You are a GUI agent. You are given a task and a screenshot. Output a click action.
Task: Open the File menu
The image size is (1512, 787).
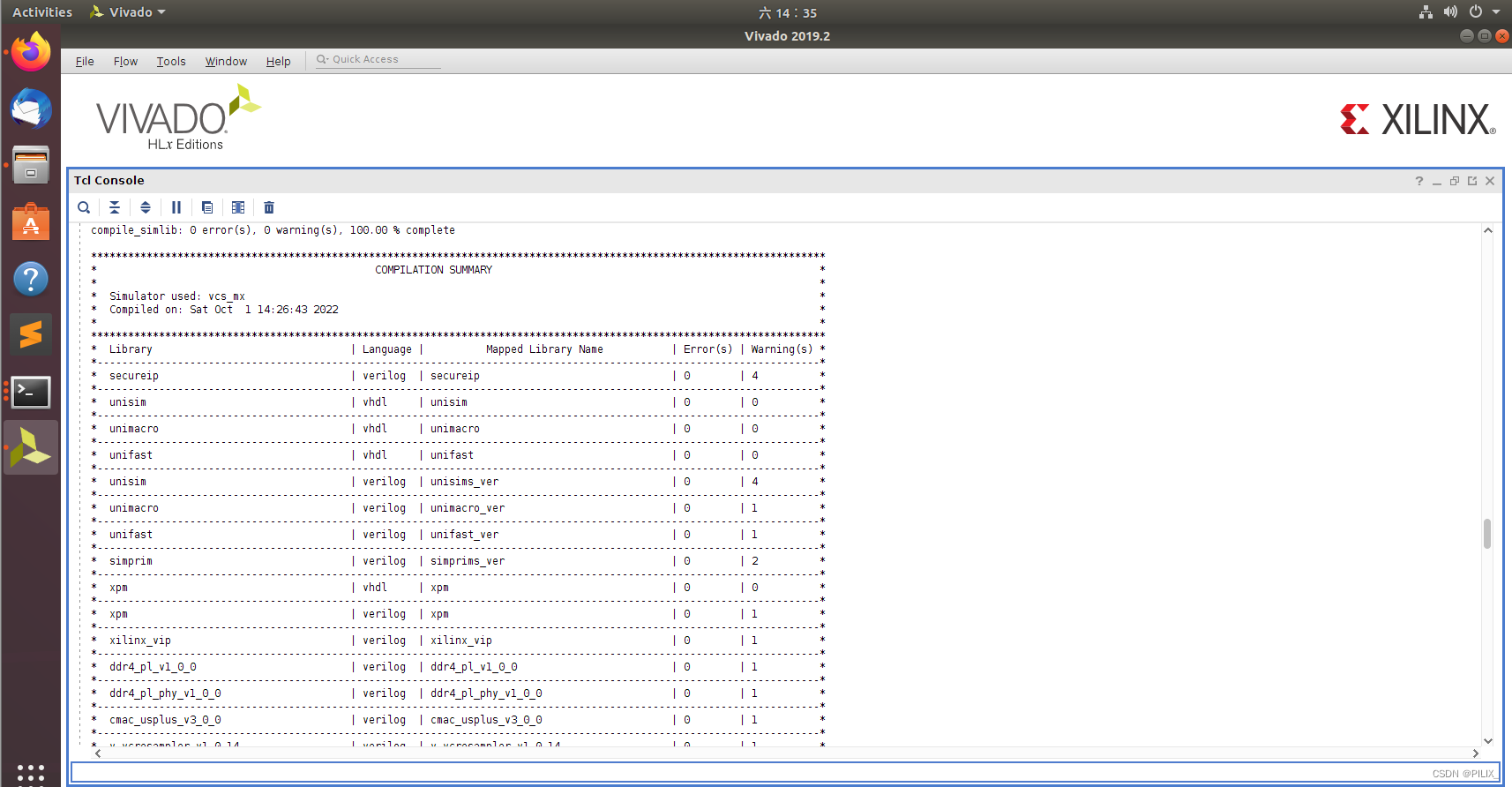coord(85,61)
